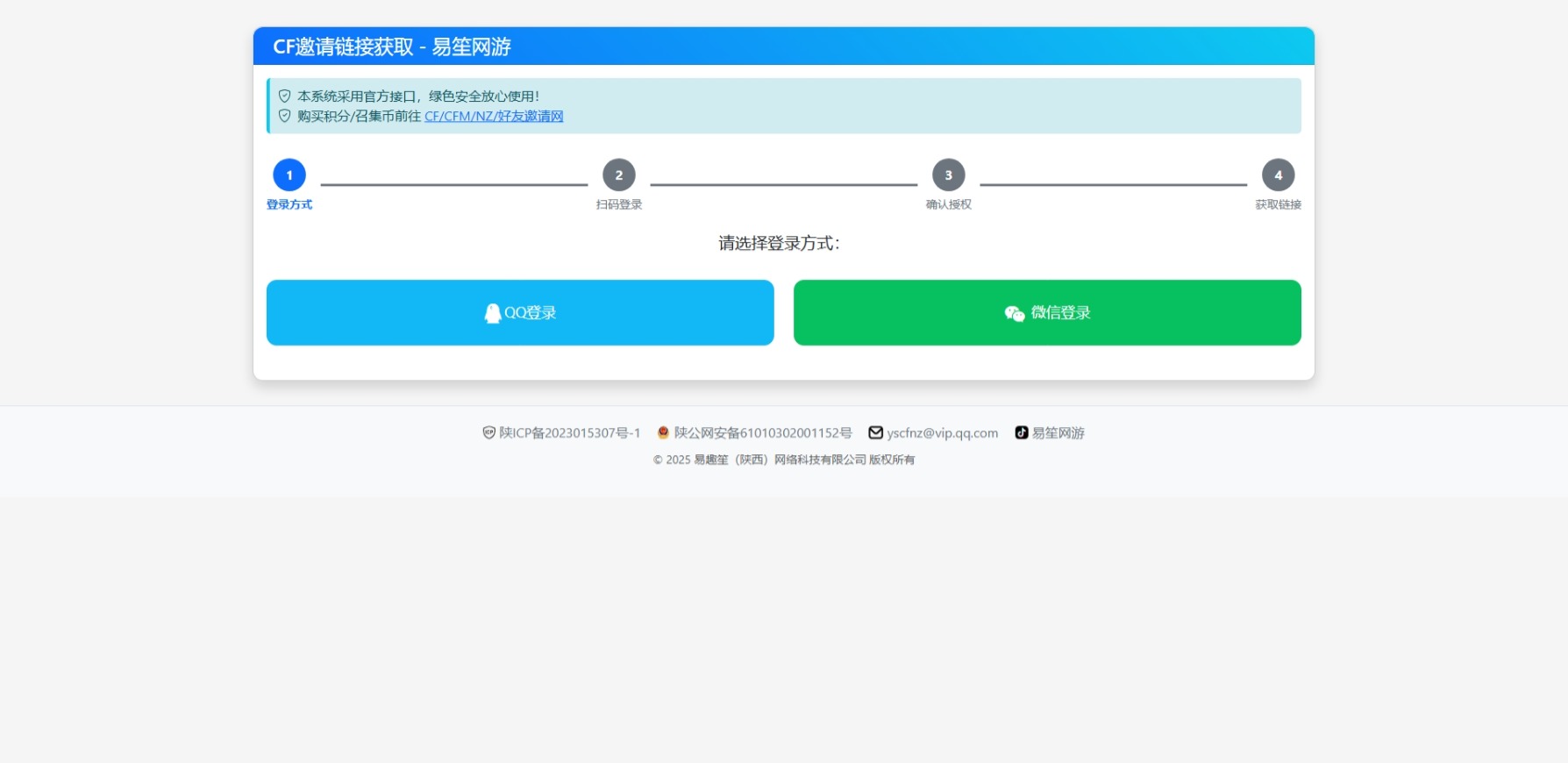Choose the green 微信登录 text button
1568x763 pixels.
(x=1060, y=313)
